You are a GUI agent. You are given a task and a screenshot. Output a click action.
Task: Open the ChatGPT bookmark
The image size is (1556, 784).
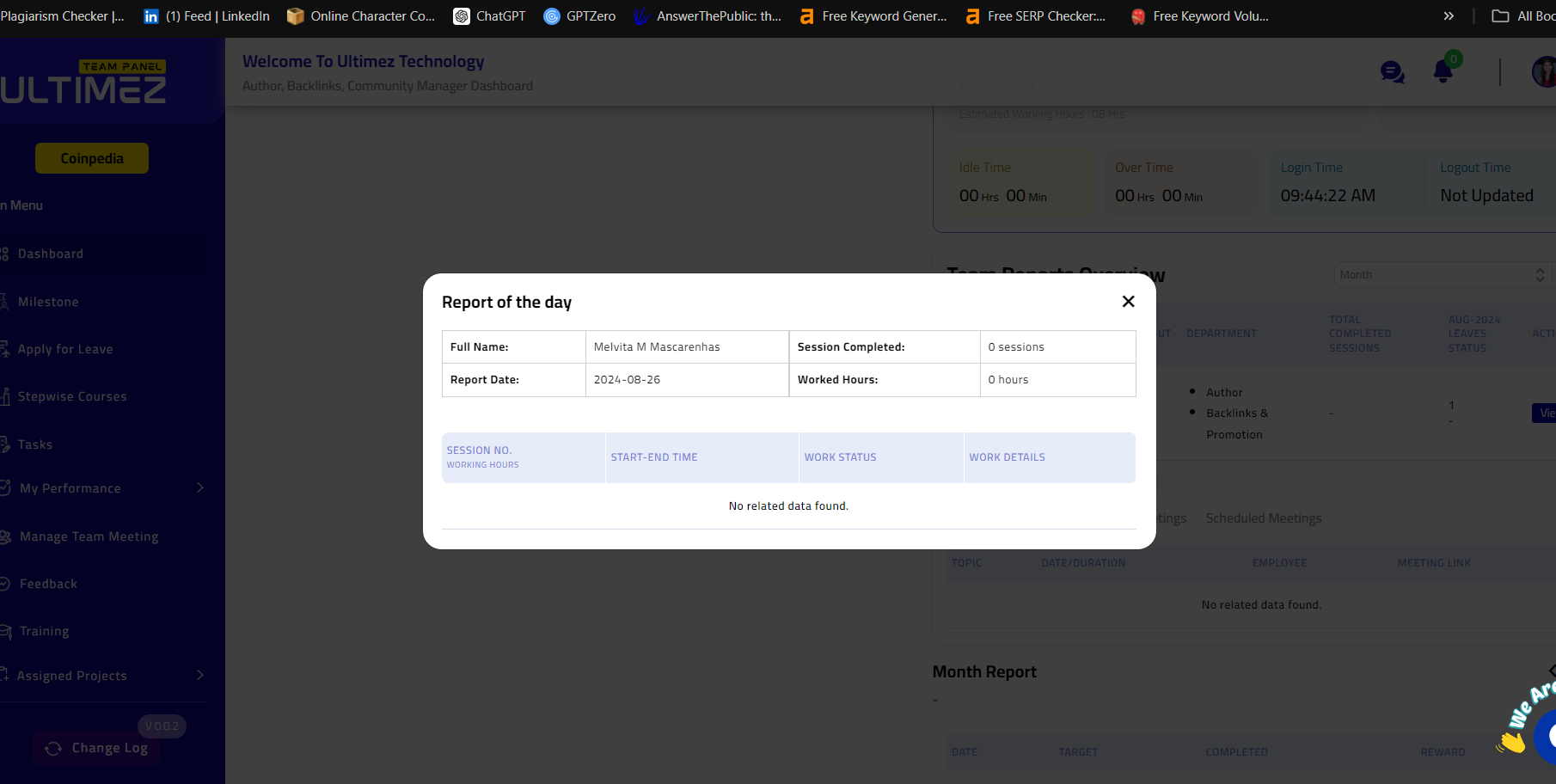pyautogui.click(x=489, y=16)
